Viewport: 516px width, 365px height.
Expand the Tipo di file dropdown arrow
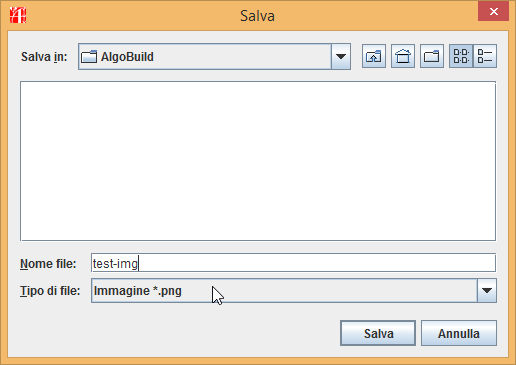(x=487, y=291)
